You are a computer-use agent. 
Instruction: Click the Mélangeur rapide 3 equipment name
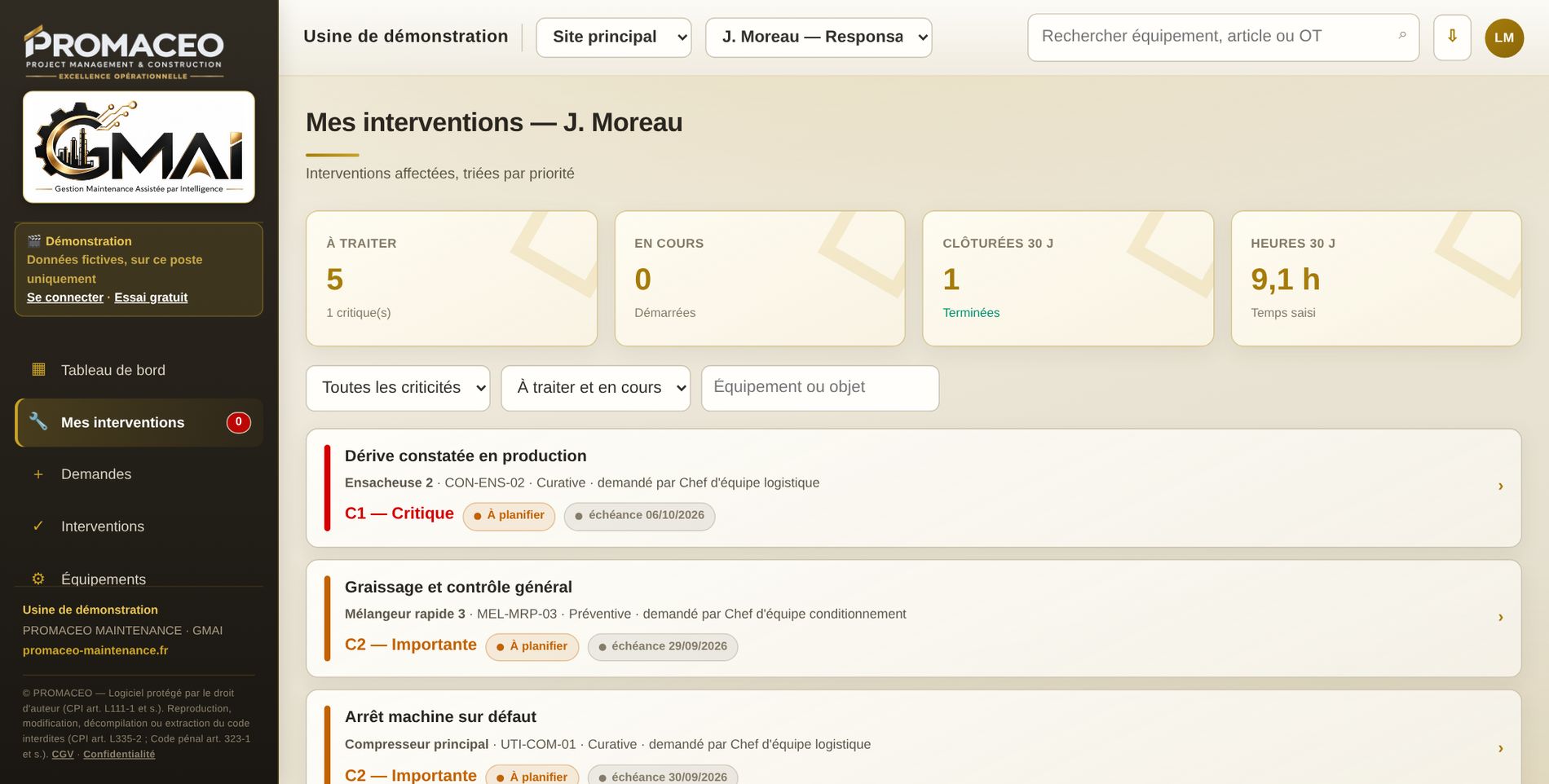pos(405,614)
